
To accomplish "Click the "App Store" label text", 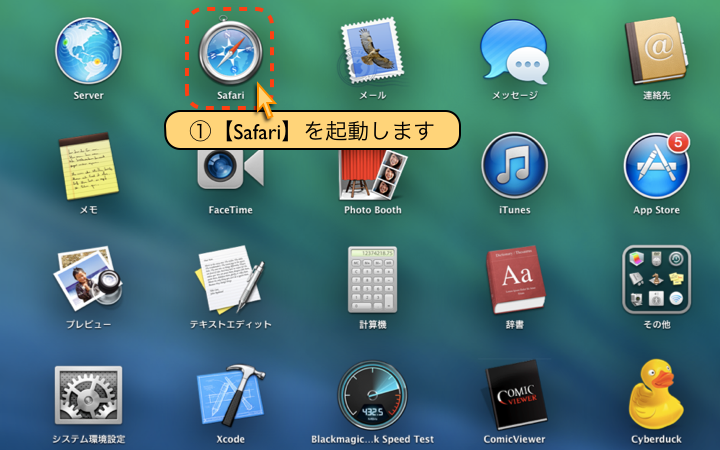I will click(657, 210).
